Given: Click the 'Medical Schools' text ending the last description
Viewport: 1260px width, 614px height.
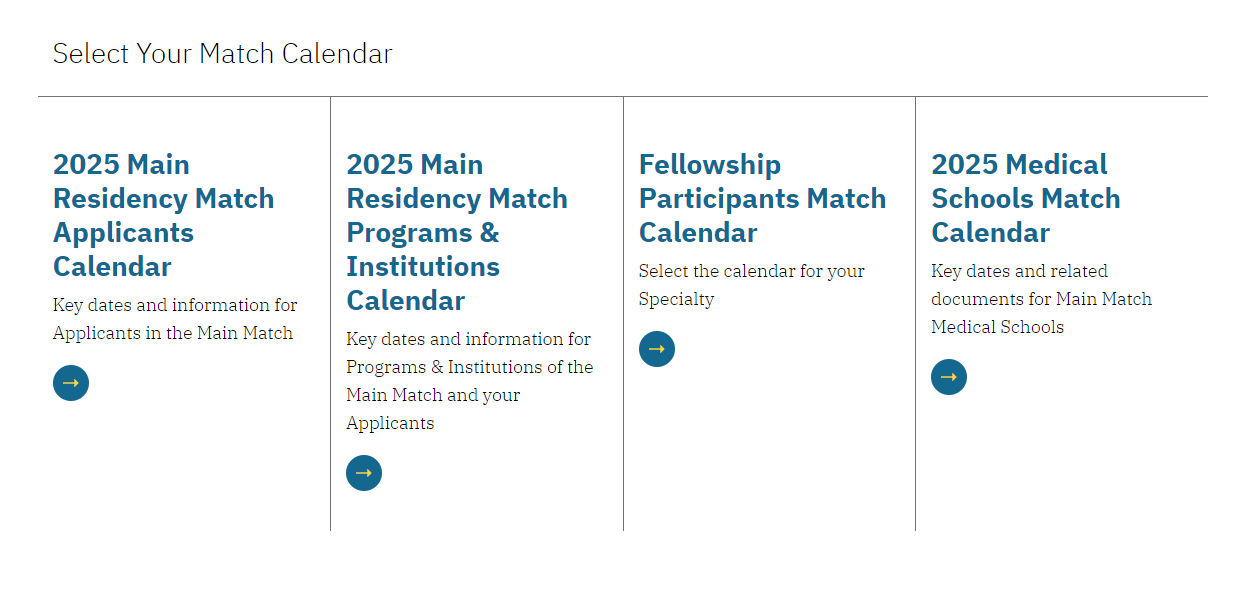Looking at the screenshot, I should pos(998,327).
